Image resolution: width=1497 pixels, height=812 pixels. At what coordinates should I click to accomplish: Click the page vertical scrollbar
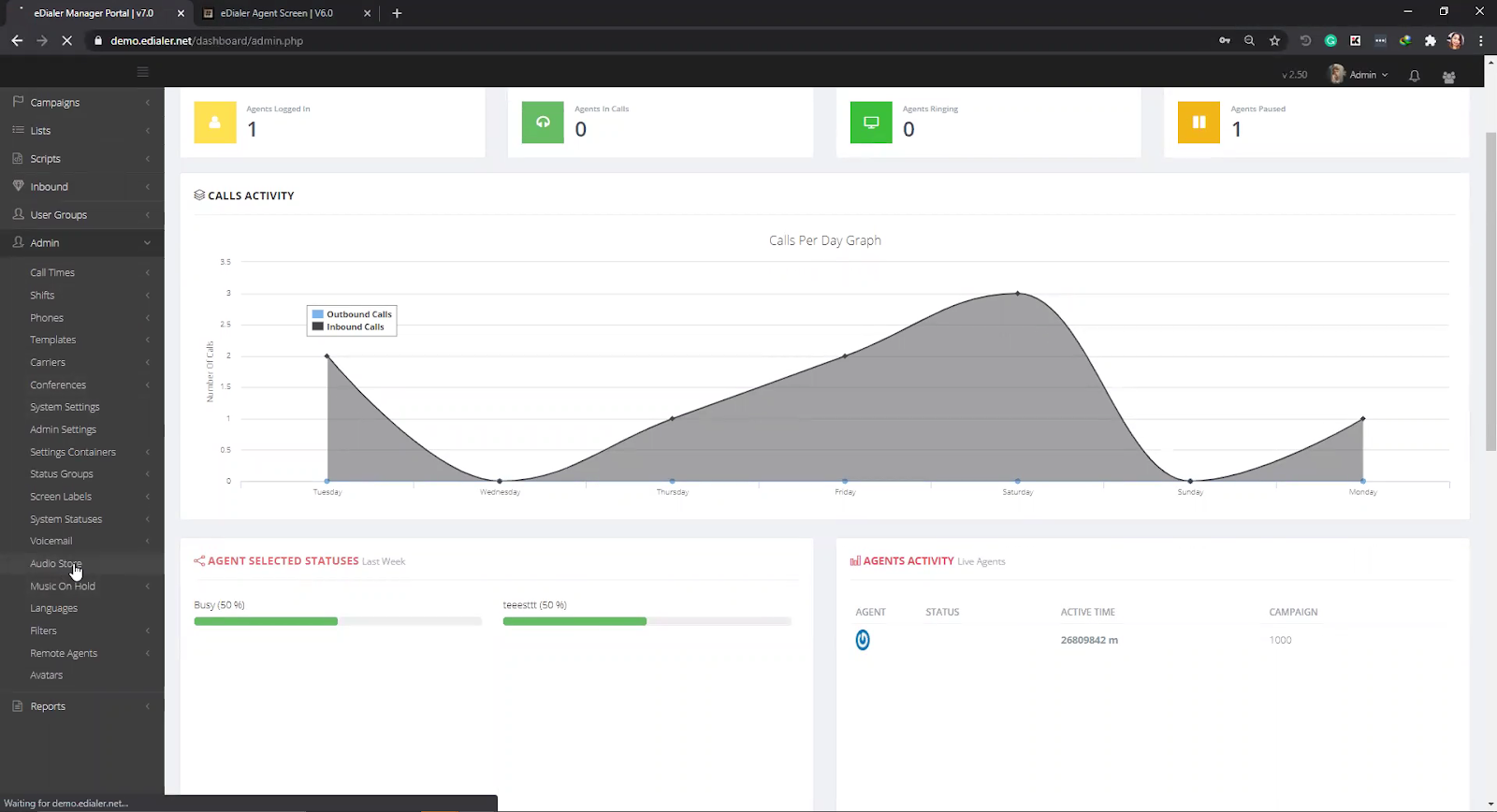tap(1490, 292)
